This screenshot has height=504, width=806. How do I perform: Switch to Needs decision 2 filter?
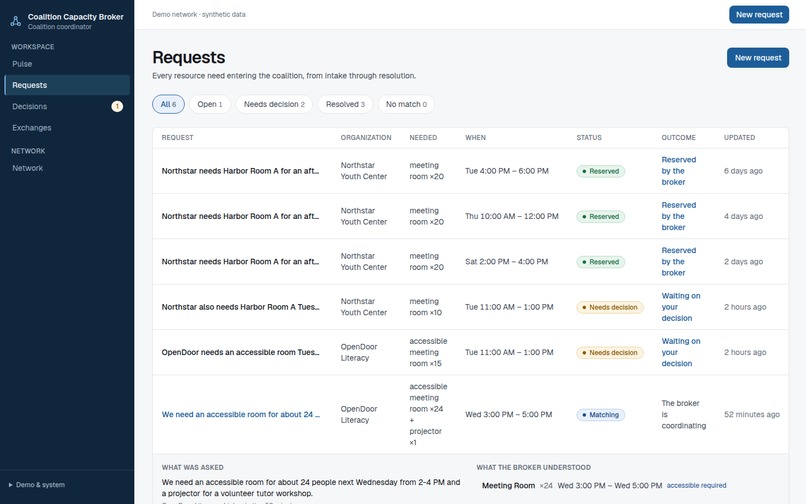click(x=274, y=104)
